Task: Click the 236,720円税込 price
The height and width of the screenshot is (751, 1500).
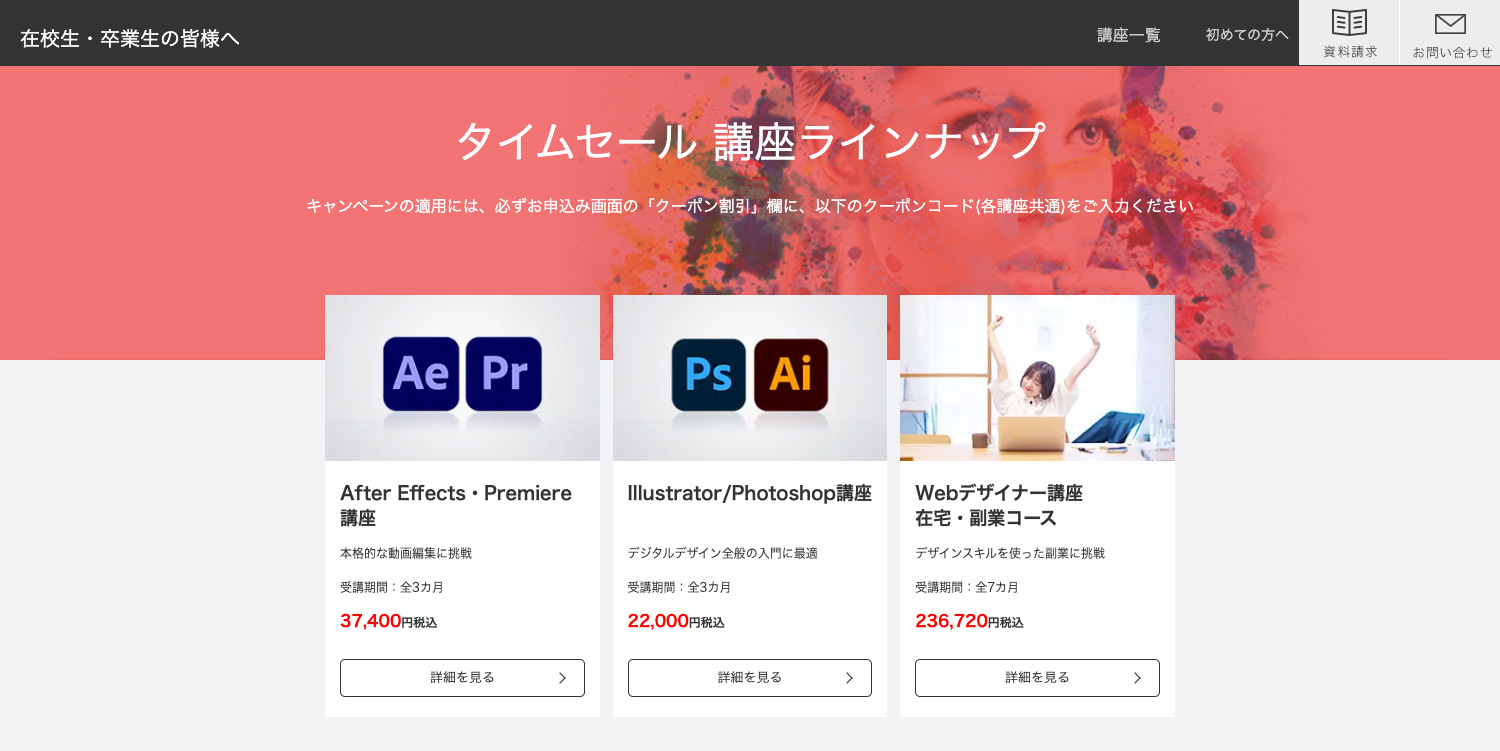Action: (x=969, y=621)
